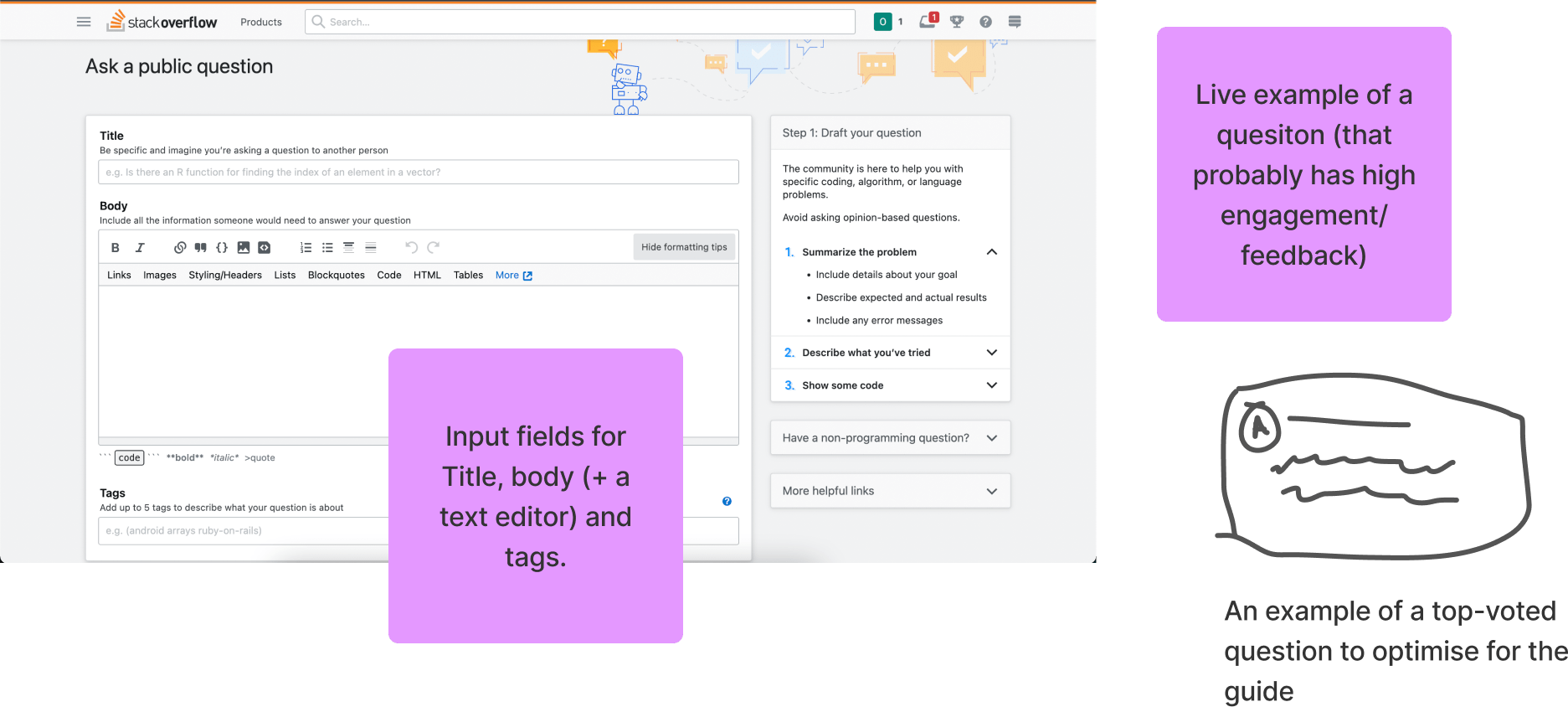Screen dimensions: 1568x707
Task: Create a bulleted list in editor
Action: [x=327, y=247]
